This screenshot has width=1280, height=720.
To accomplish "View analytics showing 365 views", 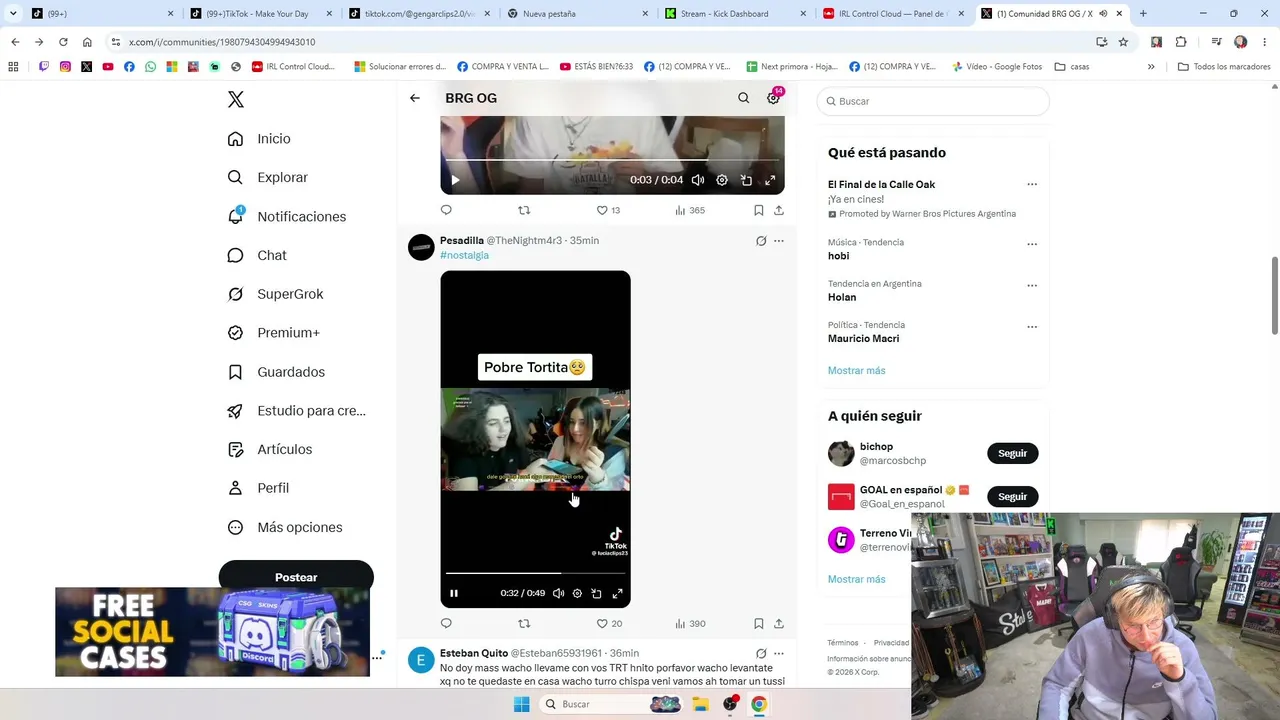I will tap(690, 210).
